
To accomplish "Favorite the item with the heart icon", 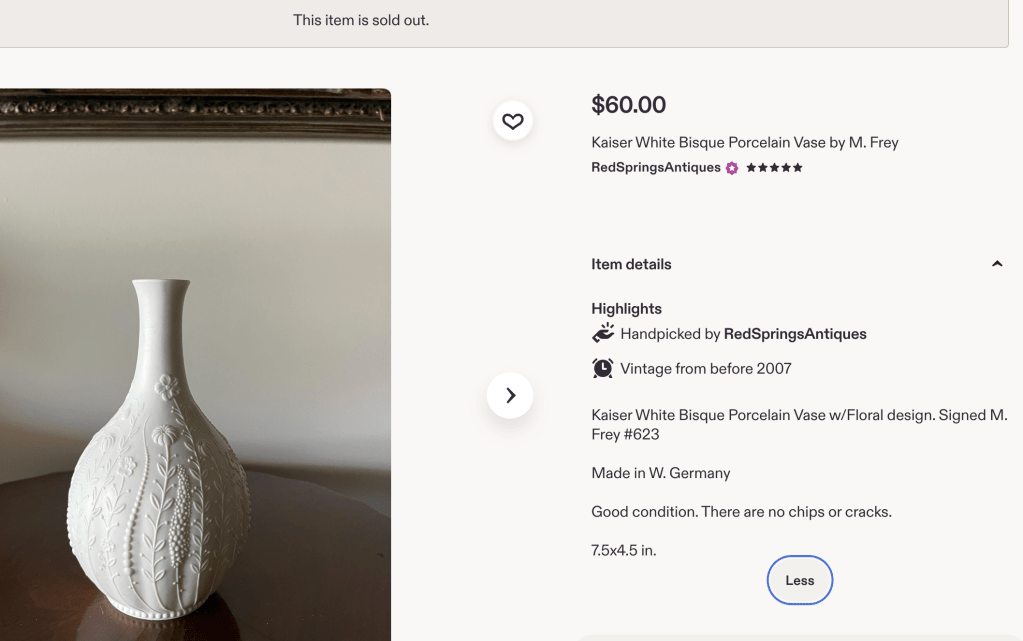I will point(513,121).
